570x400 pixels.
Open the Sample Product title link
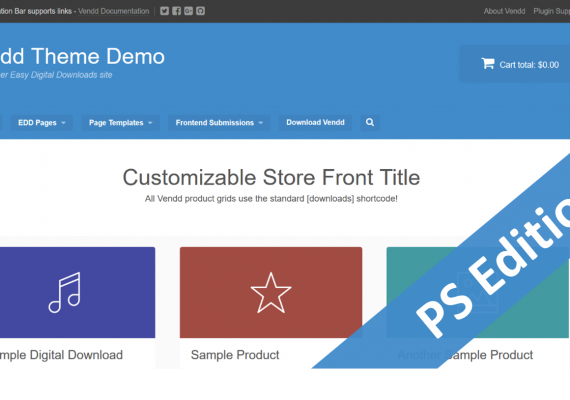235,355
